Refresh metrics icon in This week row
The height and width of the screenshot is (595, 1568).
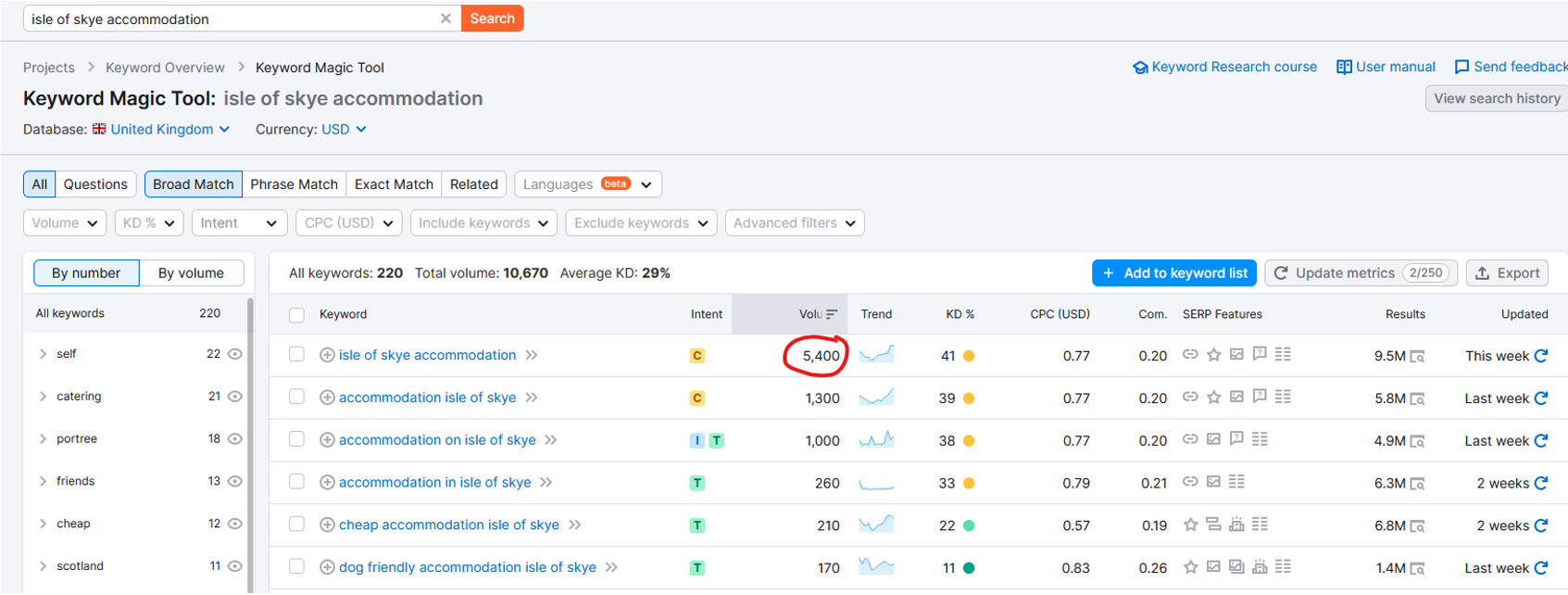tap(1541, 356)
